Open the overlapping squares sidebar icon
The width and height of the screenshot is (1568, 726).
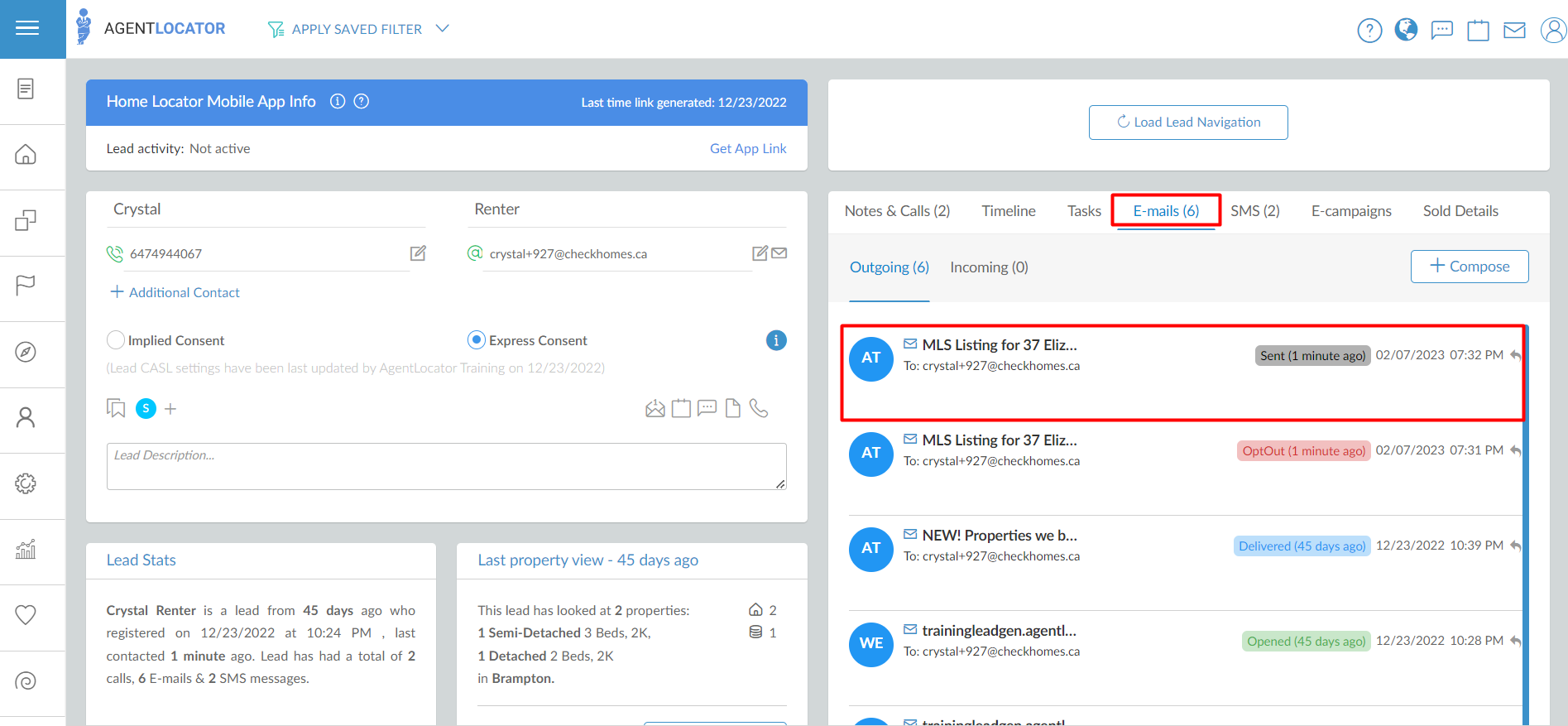(26, 220)
